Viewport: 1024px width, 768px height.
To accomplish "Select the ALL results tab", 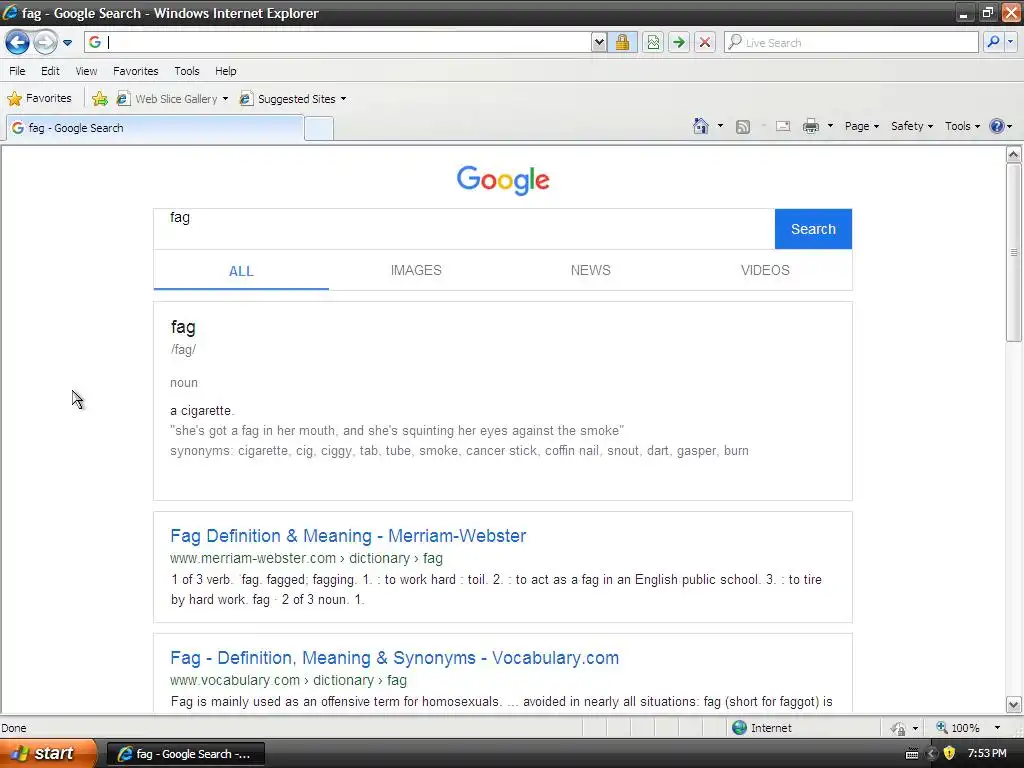I will pyautogui.click(x=241, y=271).
